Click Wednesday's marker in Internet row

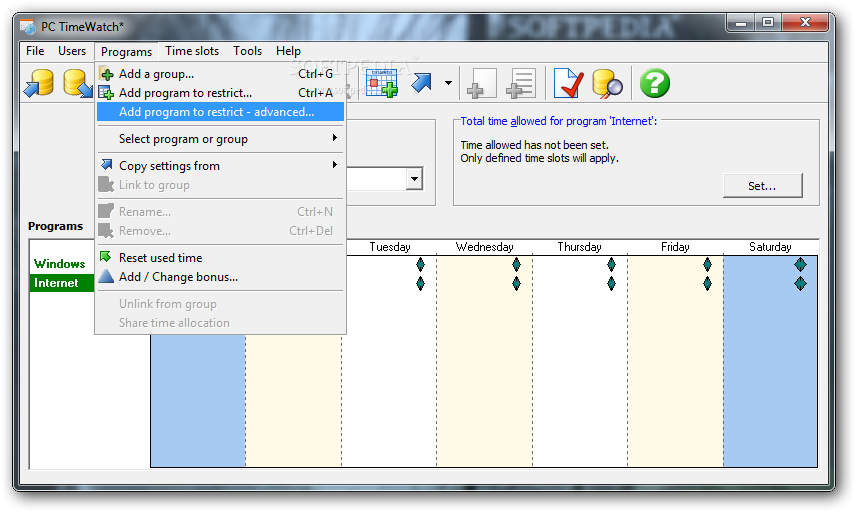516,283
